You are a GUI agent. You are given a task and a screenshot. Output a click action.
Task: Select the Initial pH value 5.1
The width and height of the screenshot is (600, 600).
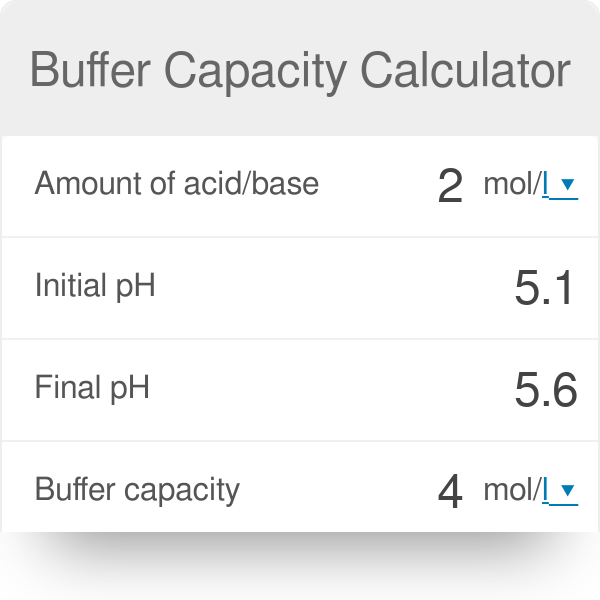point(545,288)
